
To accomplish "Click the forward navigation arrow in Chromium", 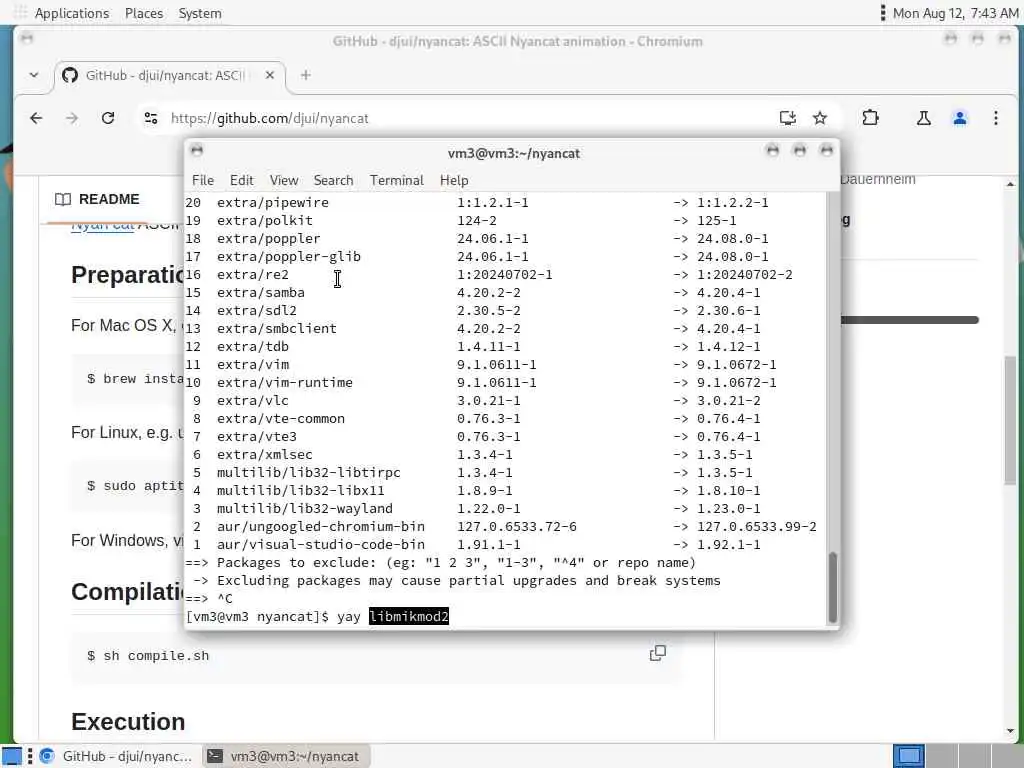I will pyautogui.click(x=72, y=118).
